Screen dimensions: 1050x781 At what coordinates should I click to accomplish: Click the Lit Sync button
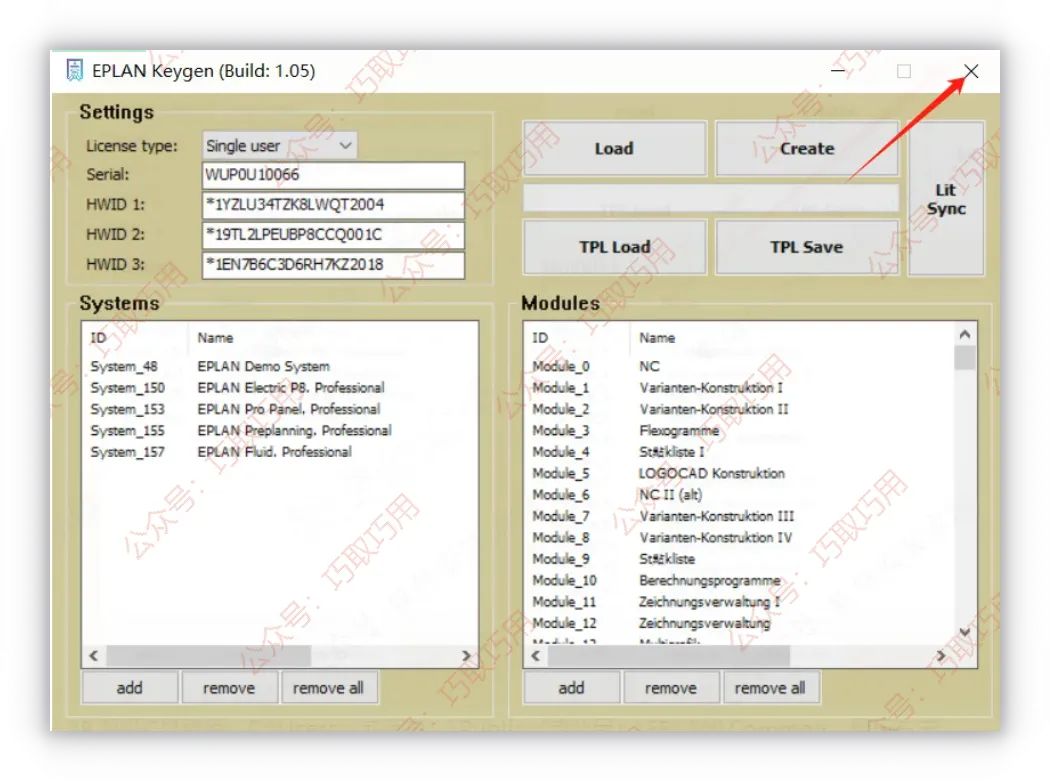click(x=946, y=198)
